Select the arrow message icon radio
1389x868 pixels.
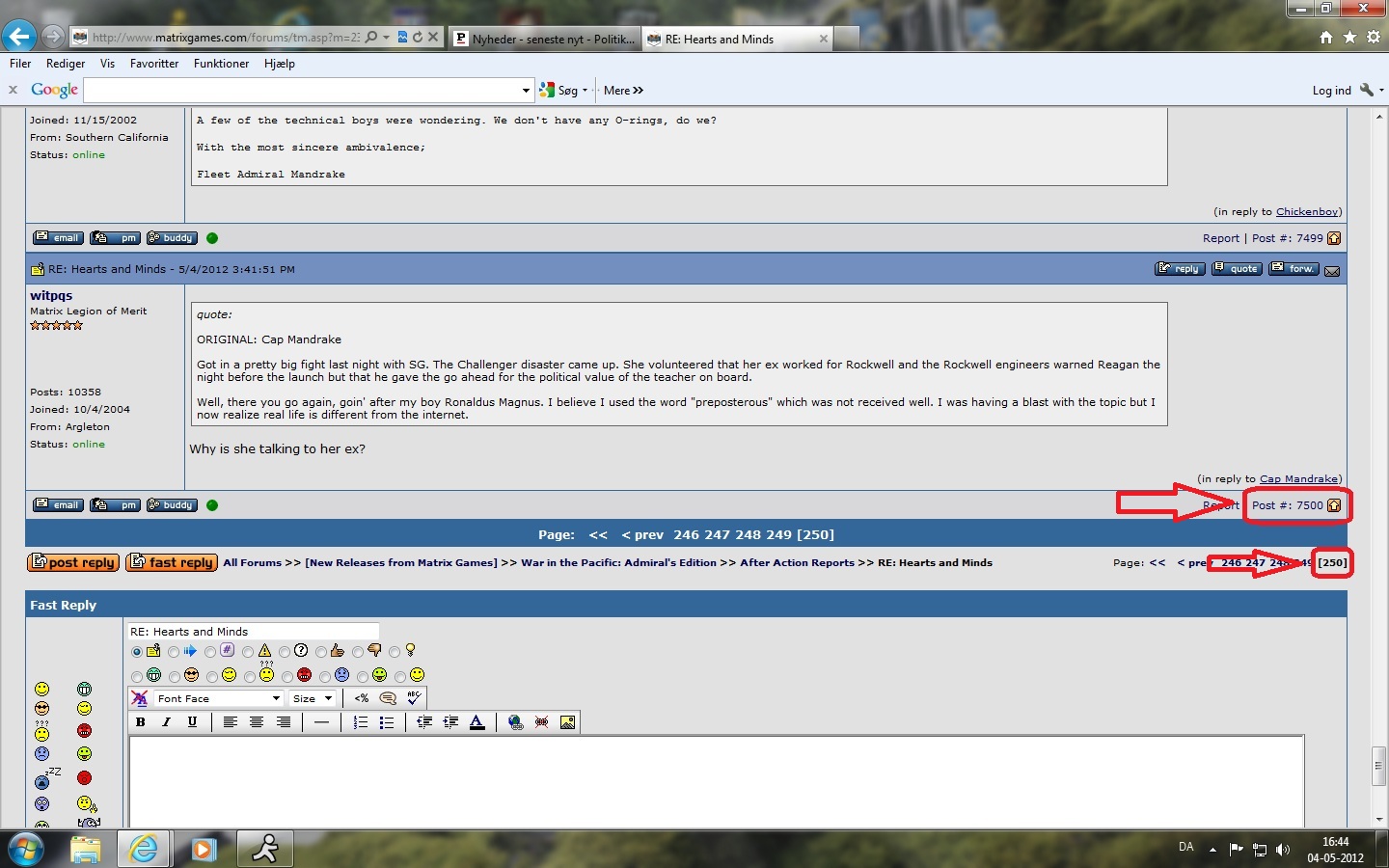pos(174,652)
